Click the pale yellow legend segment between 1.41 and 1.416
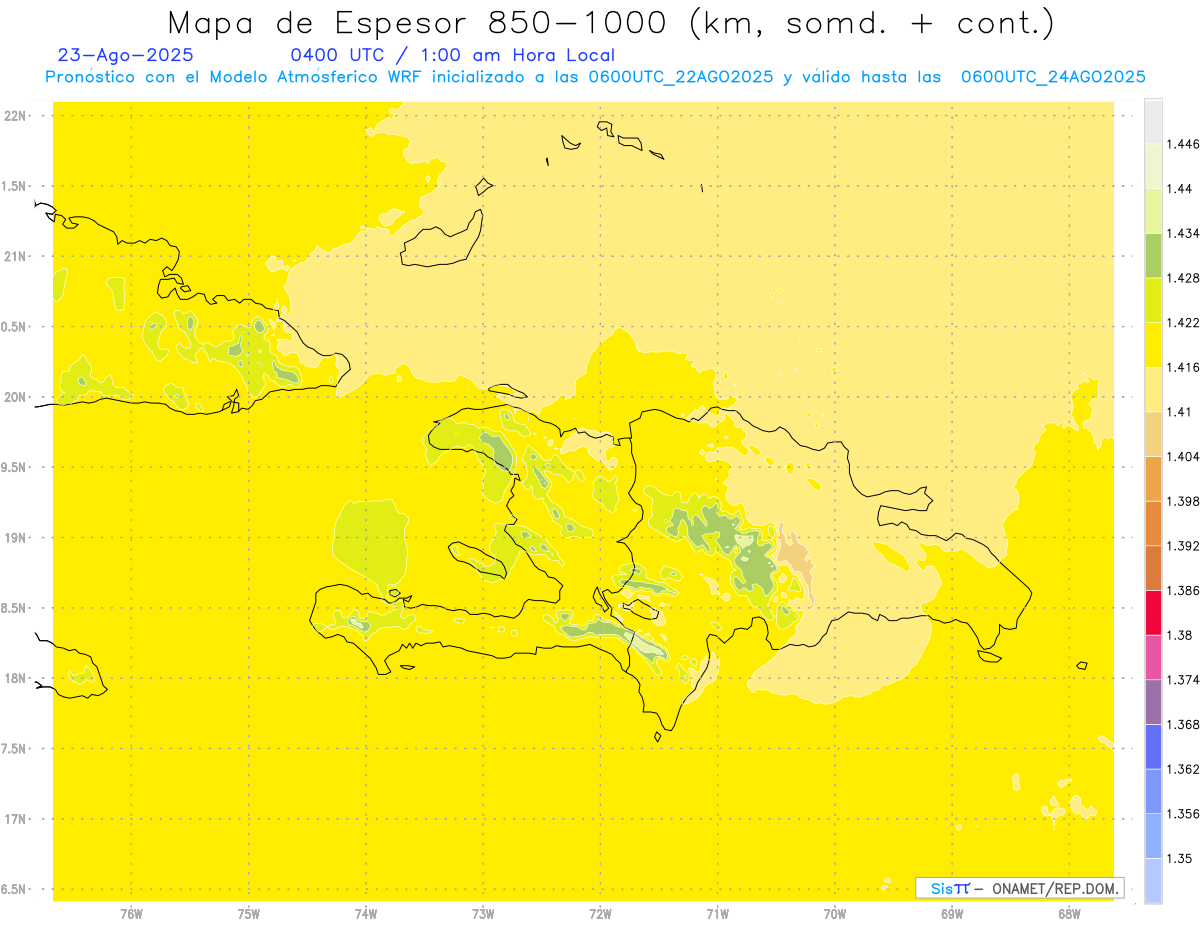The width and height of the screenshot is (1200, 927). point(1153,389)
